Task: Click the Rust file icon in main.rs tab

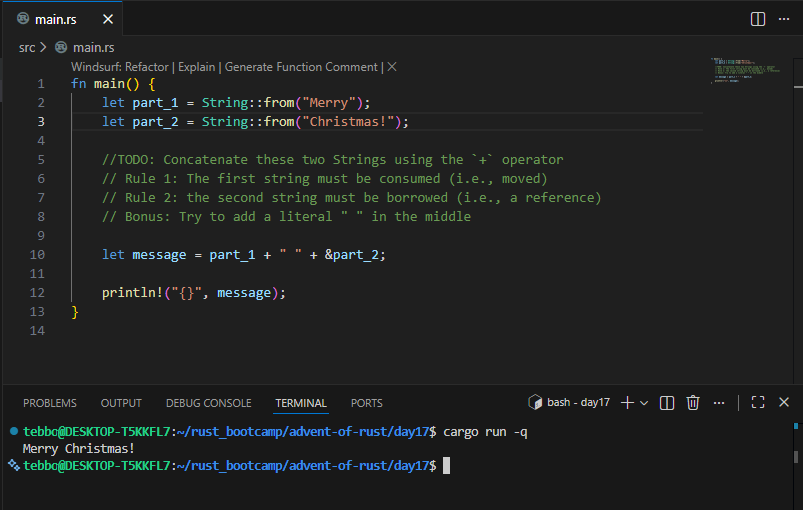Action: [23, 19]
